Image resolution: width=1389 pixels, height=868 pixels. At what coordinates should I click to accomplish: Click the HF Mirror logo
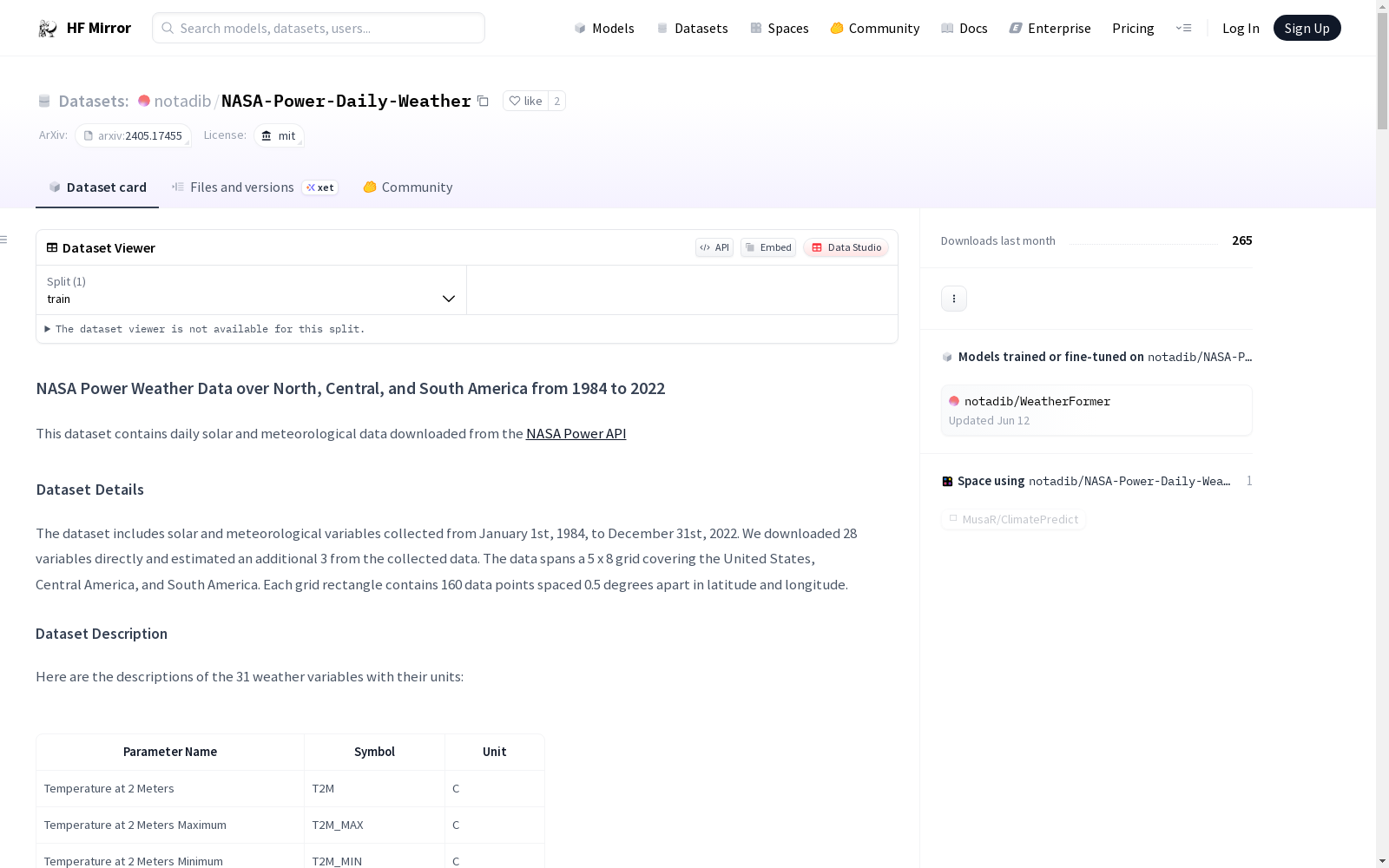pyautogui.click(x=84, y=28)
